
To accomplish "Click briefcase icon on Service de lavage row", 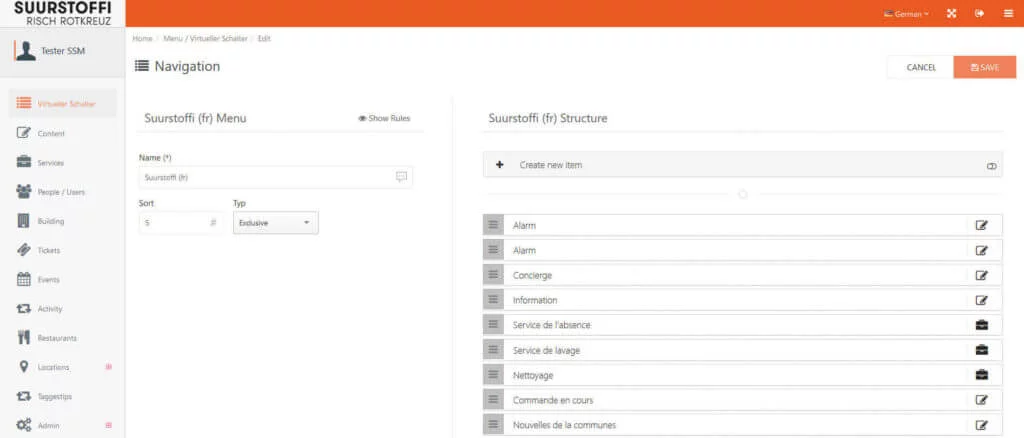I will (x=981, y=350).
